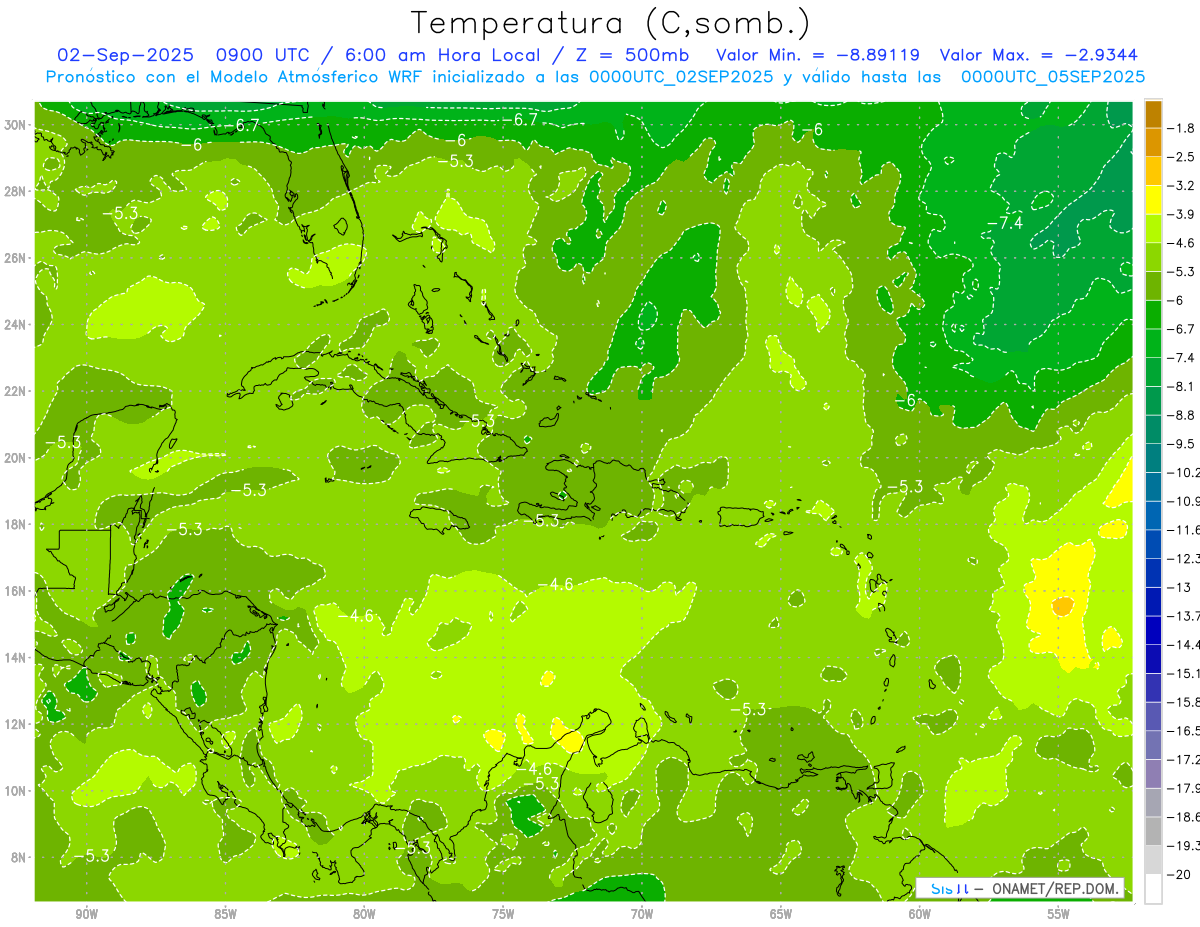The image size is (1200, 927).
Task: Click the '85W' longitude axis label
Action: 225,915
